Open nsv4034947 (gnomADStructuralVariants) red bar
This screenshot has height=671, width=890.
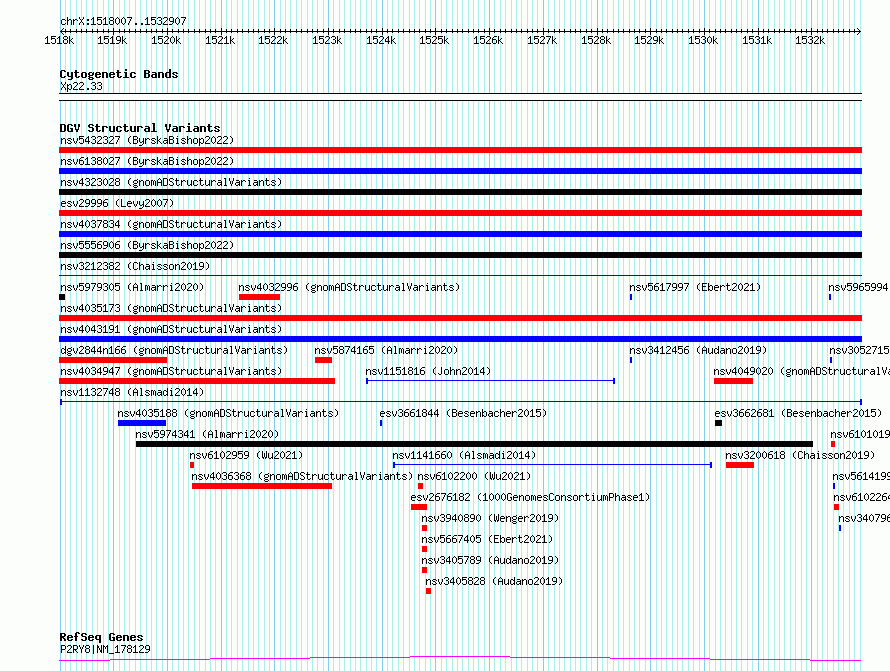197,381
